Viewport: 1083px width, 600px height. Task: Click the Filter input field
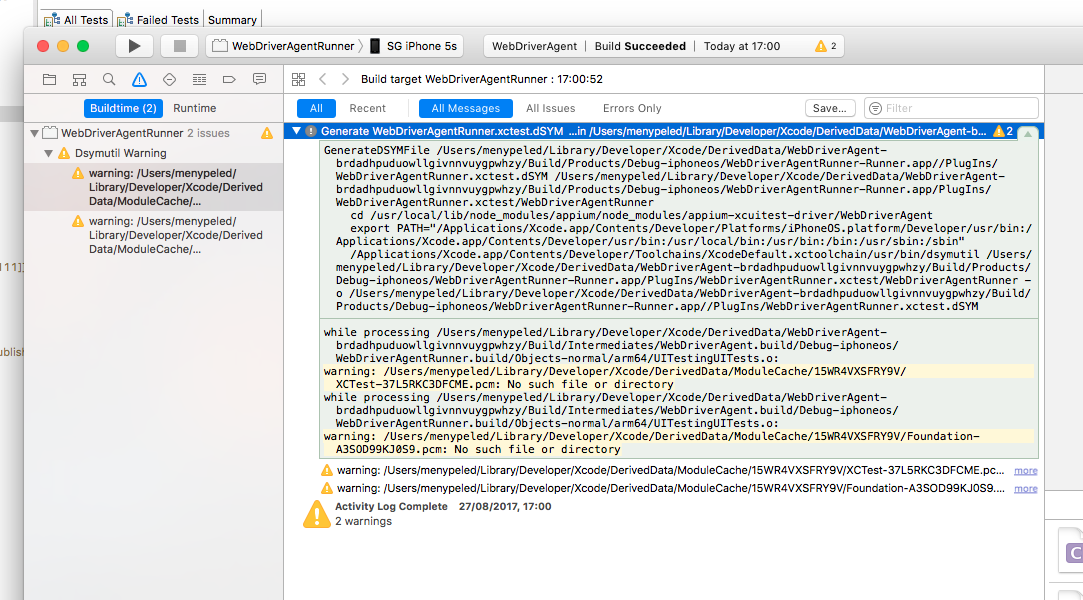pyautogui.click(x=952, y=108)
